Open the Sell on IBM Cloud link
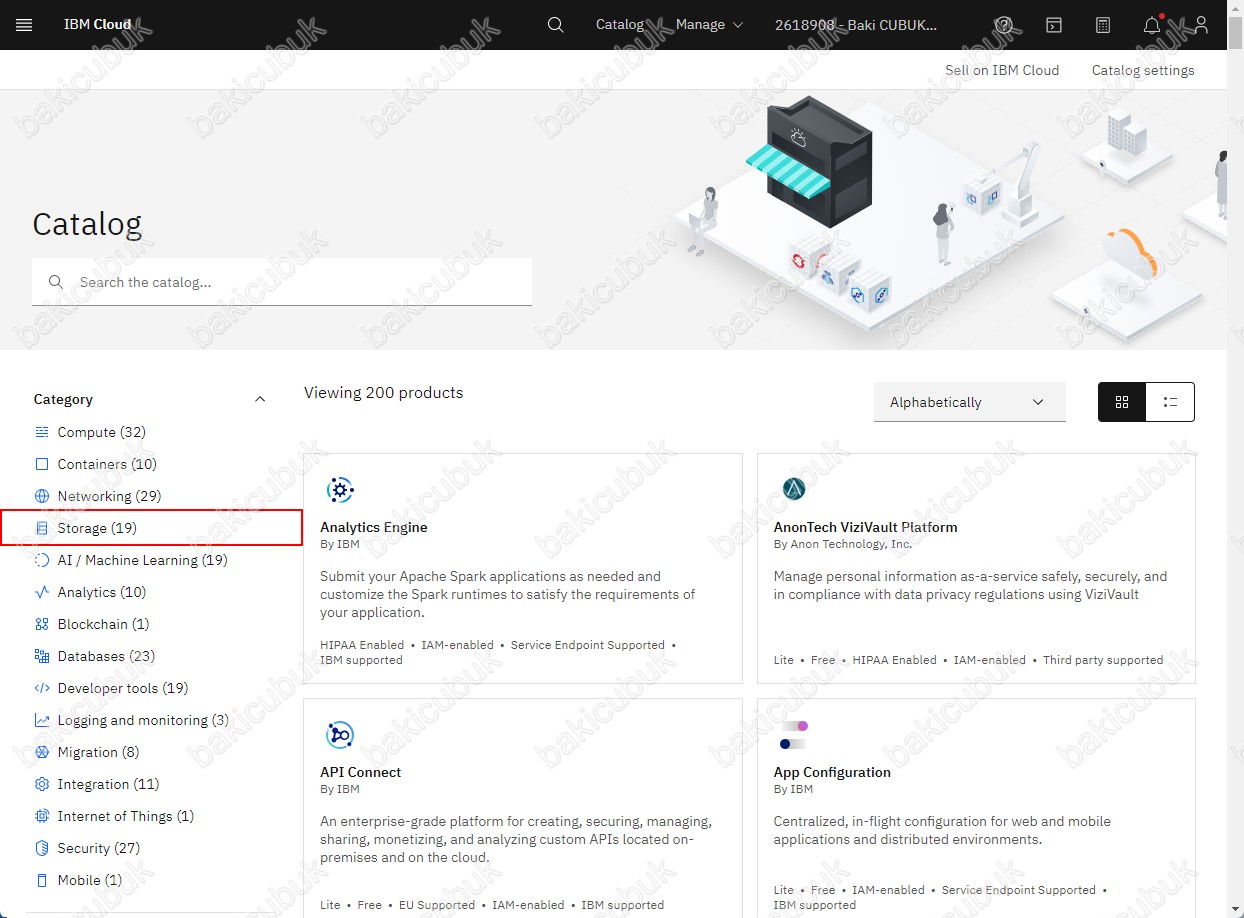 tap(1002, 70)
